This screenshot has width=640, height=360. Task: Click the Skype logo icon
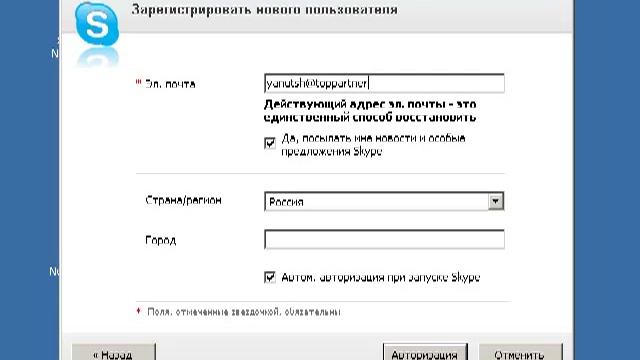[97, 24]
